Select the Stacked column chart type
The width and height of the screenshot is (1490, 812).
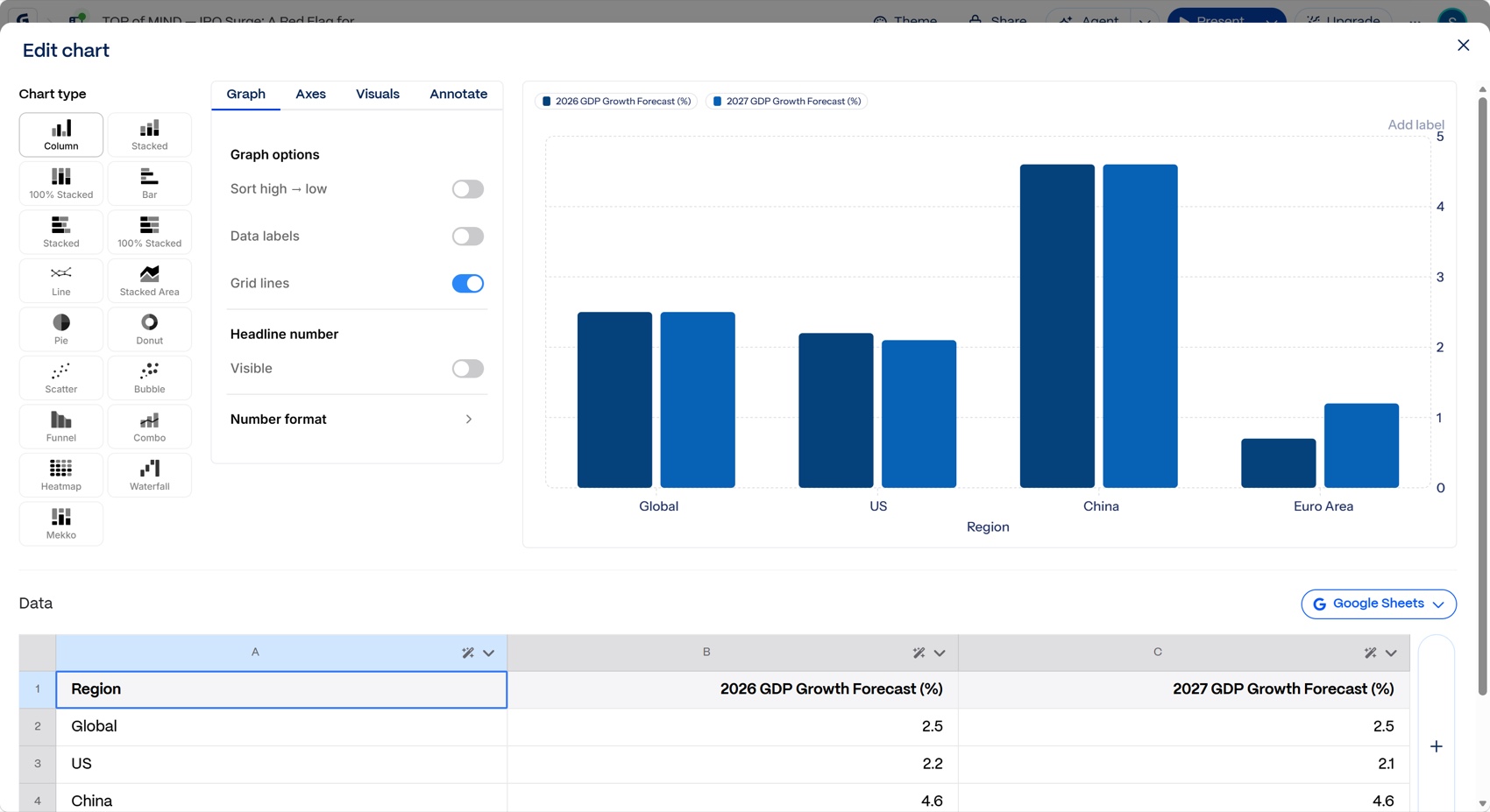[150, 135]
